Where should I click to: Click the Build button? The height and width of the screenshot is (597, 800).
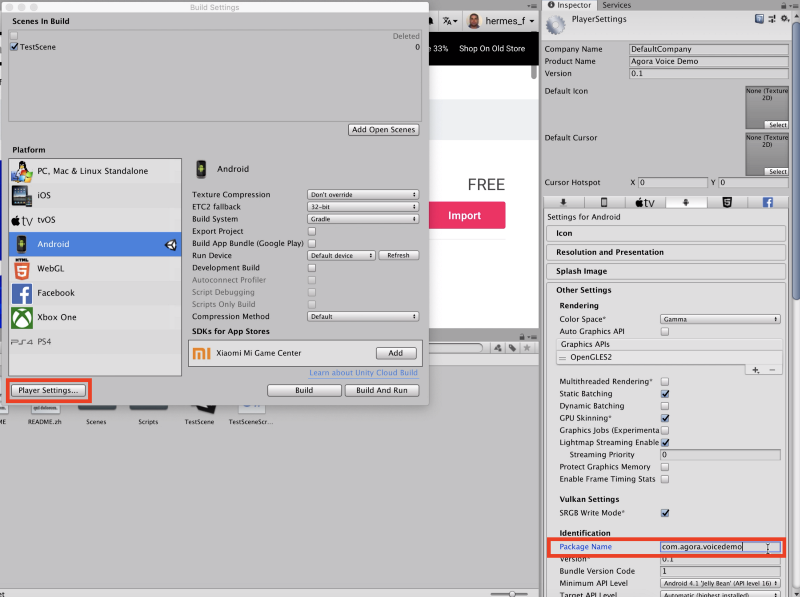304,391
